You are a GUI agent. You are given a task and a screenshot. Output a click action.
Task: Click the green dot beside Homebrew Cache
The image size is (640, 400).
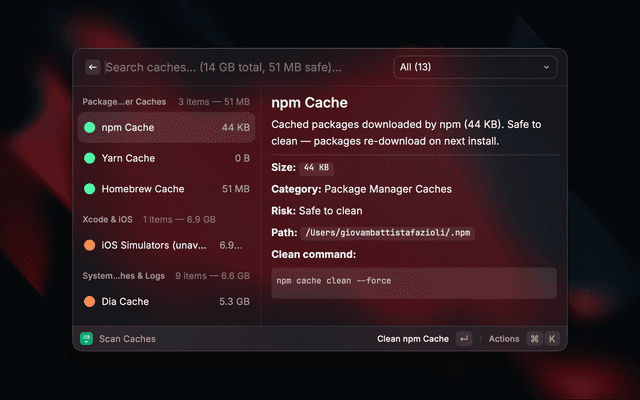point(89,189)
